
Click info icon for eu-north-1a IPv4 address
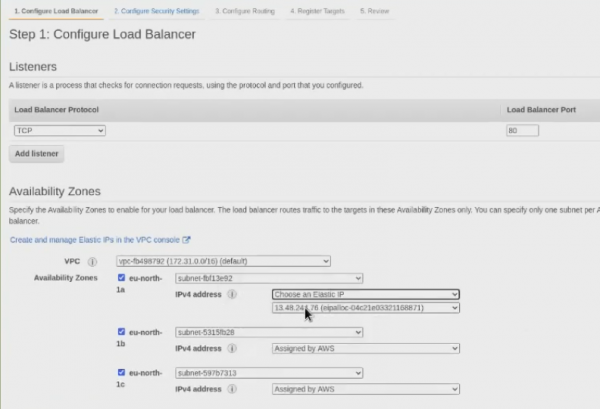(x=232, y=295)
